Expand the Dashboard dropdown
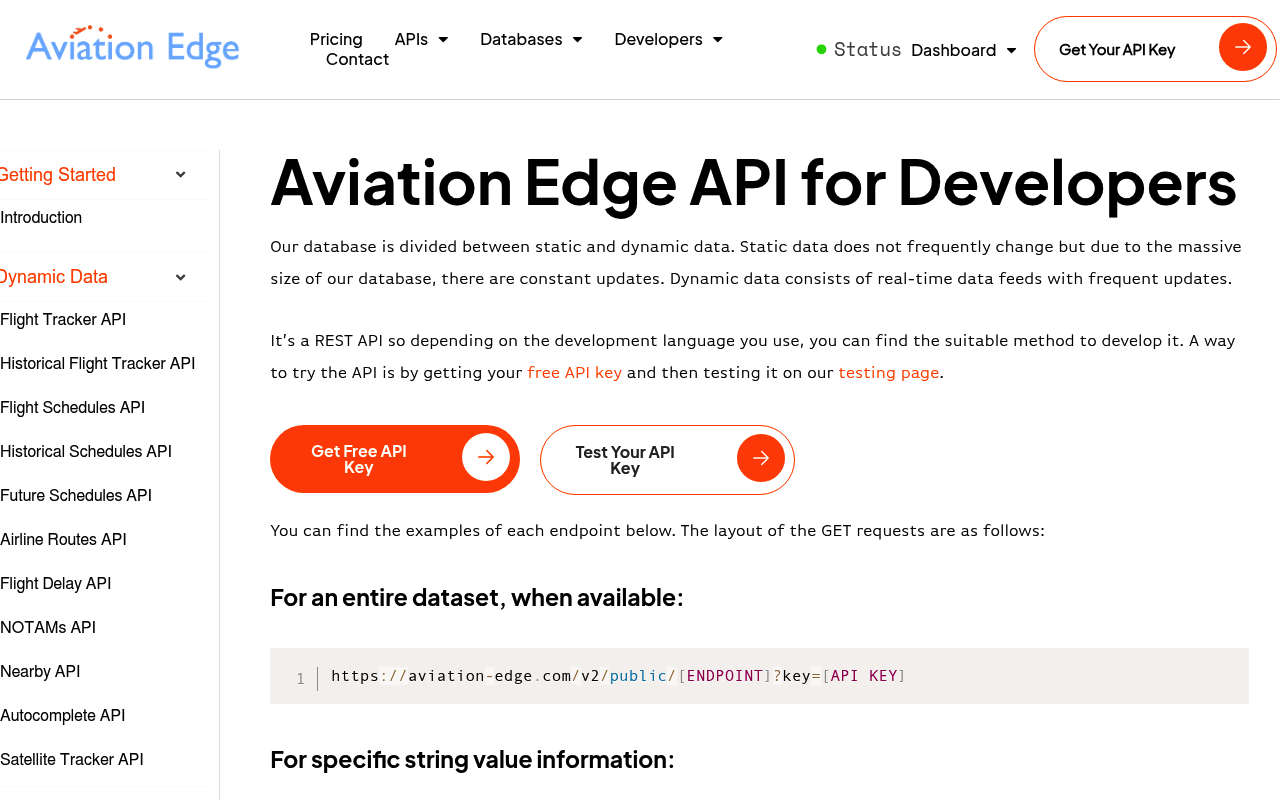Viewport: 1280px width, 800px height. tap(963, 50)
